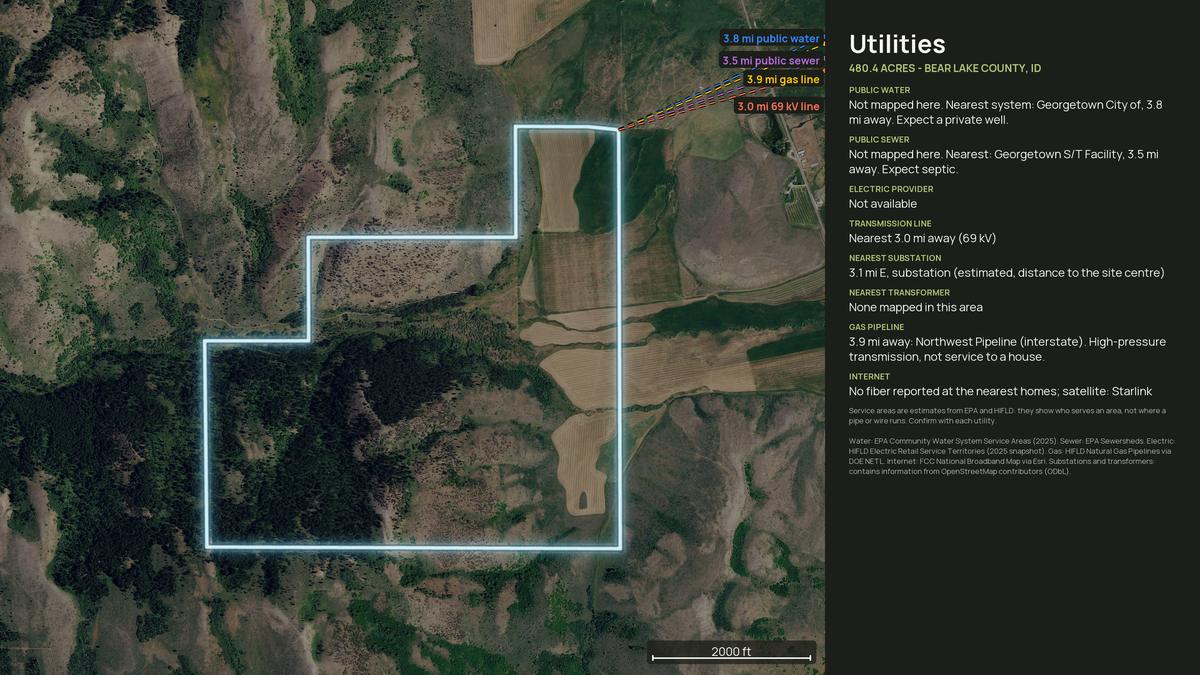Image resolution: width=1200 pixels, height=675 pixels.
Task: Click the 'Georgetown S/T Facility' sewer description
Action: 1004,162
